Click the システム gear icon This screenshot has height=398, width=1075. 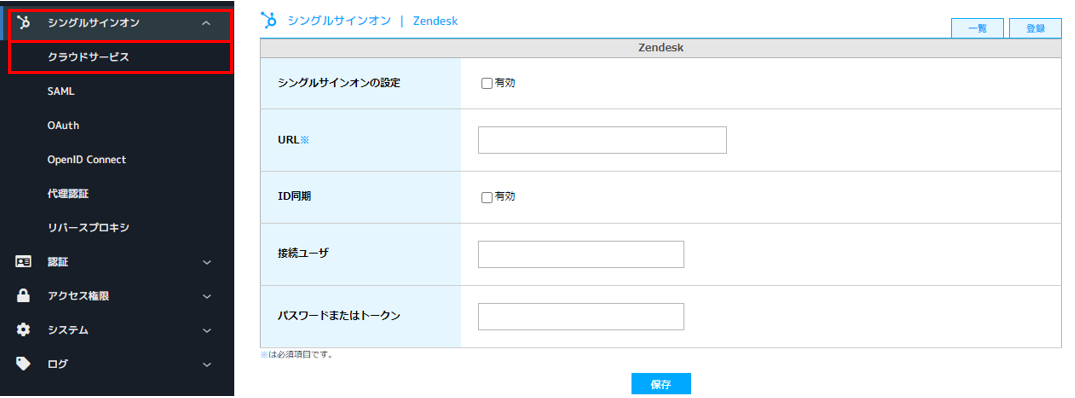click(x=23, y=330)
